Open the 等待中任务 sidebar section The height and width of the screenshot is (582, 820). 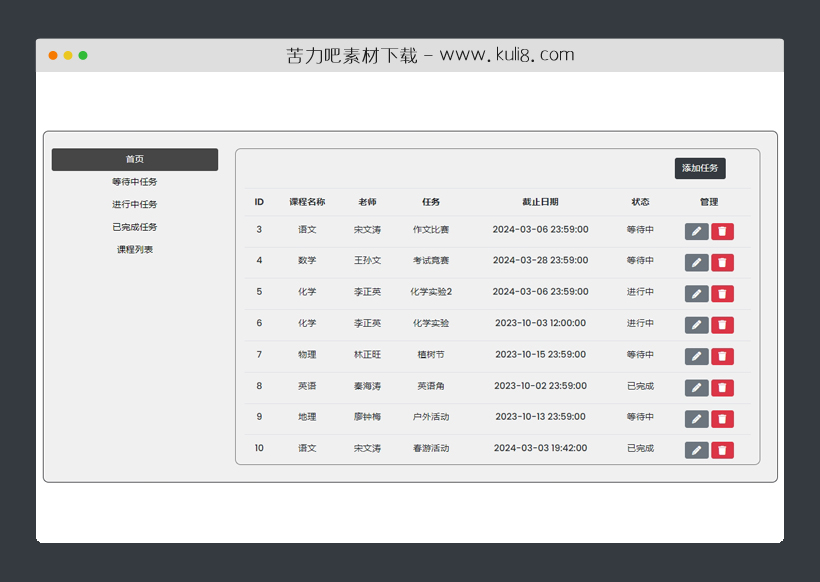(x=135, y=181)
